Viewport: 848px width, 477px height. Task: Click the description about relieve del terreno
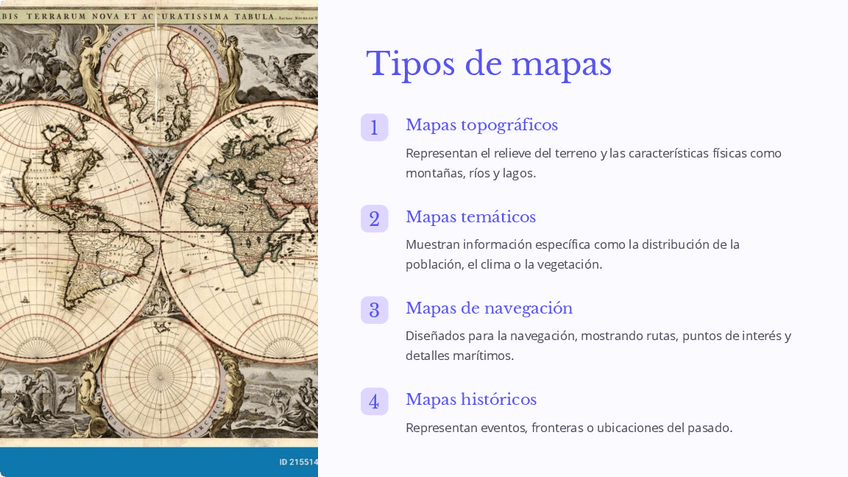pos(593,162)
